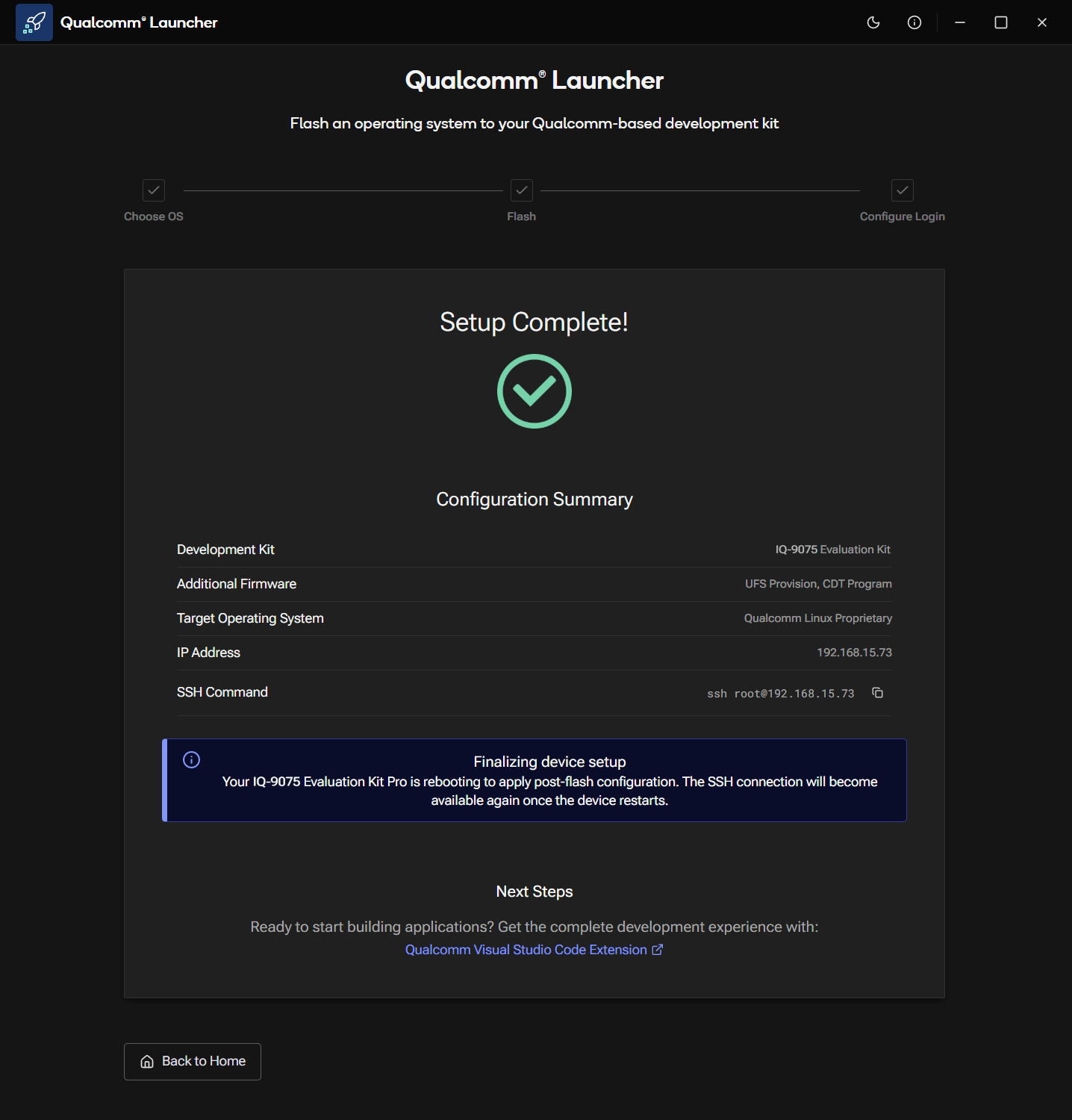
Task: Select the Choose OS step label
Action: (x=154, y=217)
